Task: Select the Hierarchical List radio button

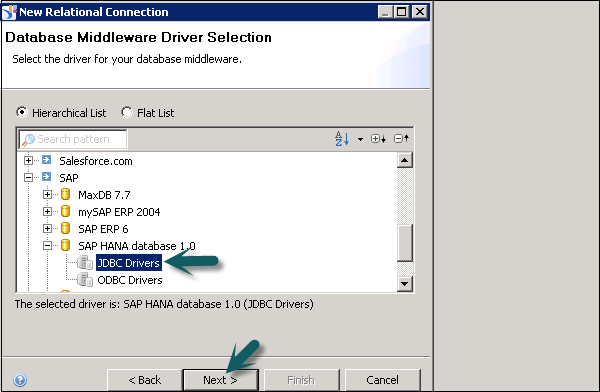Action: point(22,112)
